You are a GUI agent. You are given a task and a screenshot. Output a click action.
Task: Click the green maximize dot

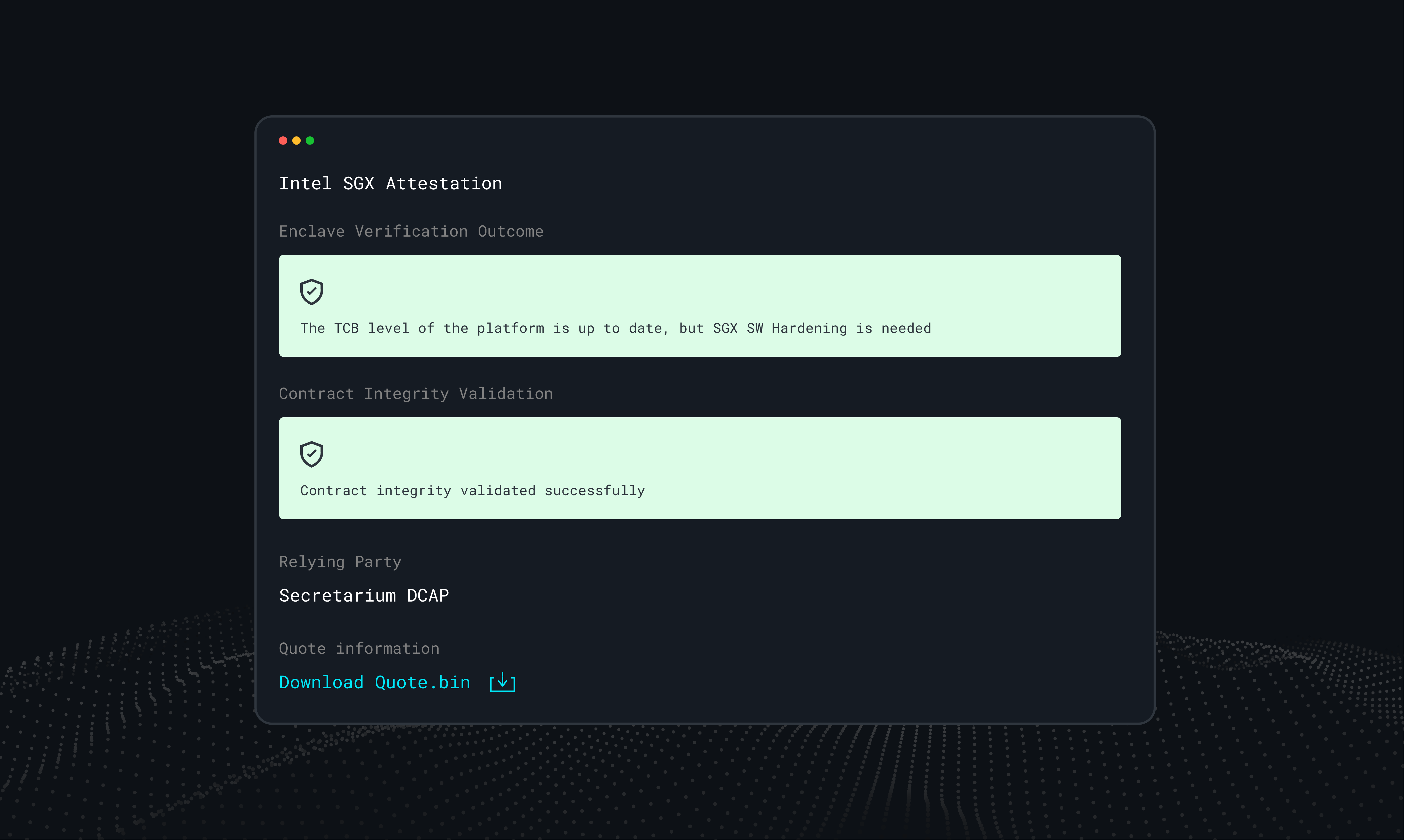coord(310,140)
